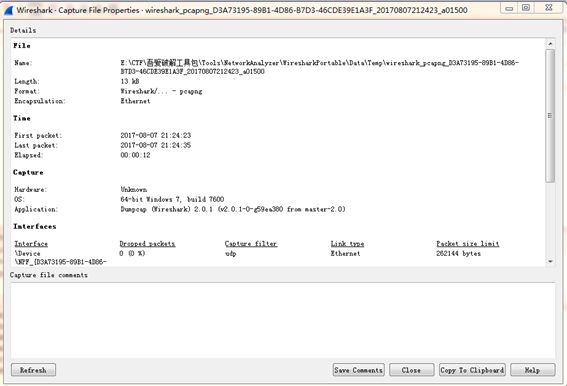
Task: Click the Wireshark shark fin icon
Action: pyautogui.click(x=8, y=10)
